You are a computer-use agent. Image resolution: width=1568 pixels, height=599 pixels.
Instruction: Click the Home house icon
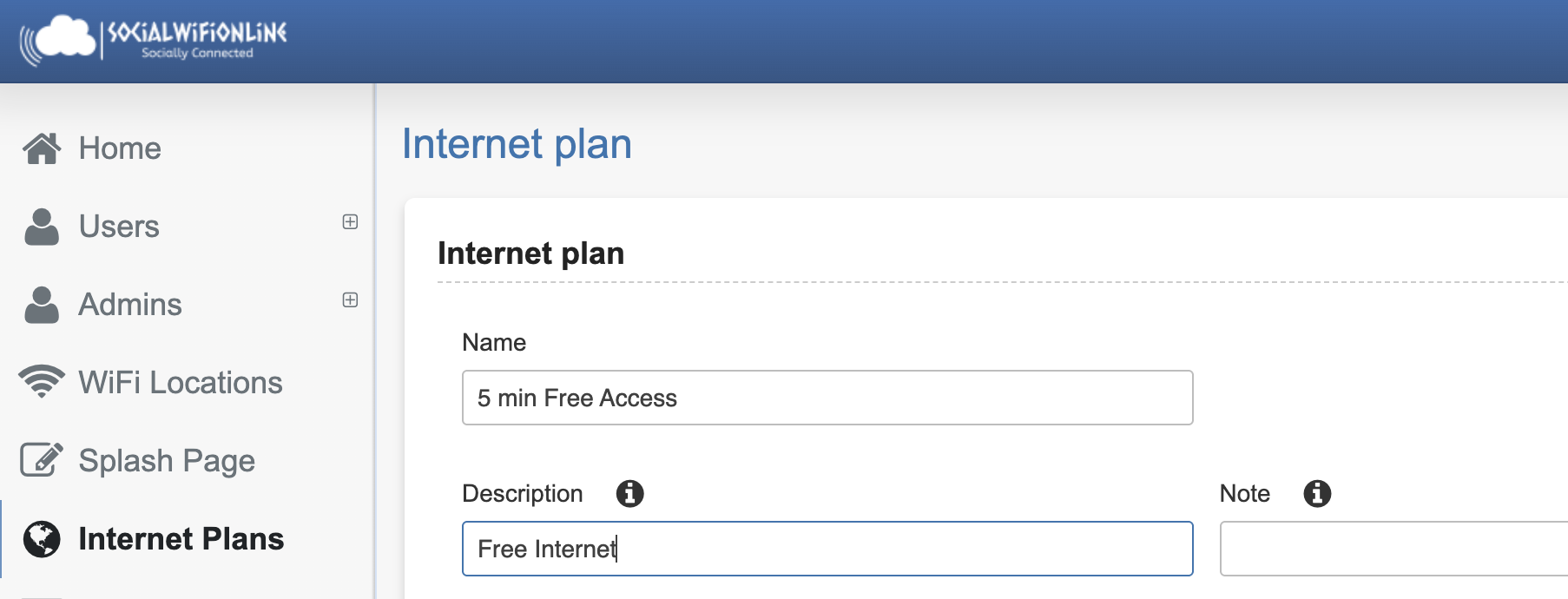coord(42,148)
